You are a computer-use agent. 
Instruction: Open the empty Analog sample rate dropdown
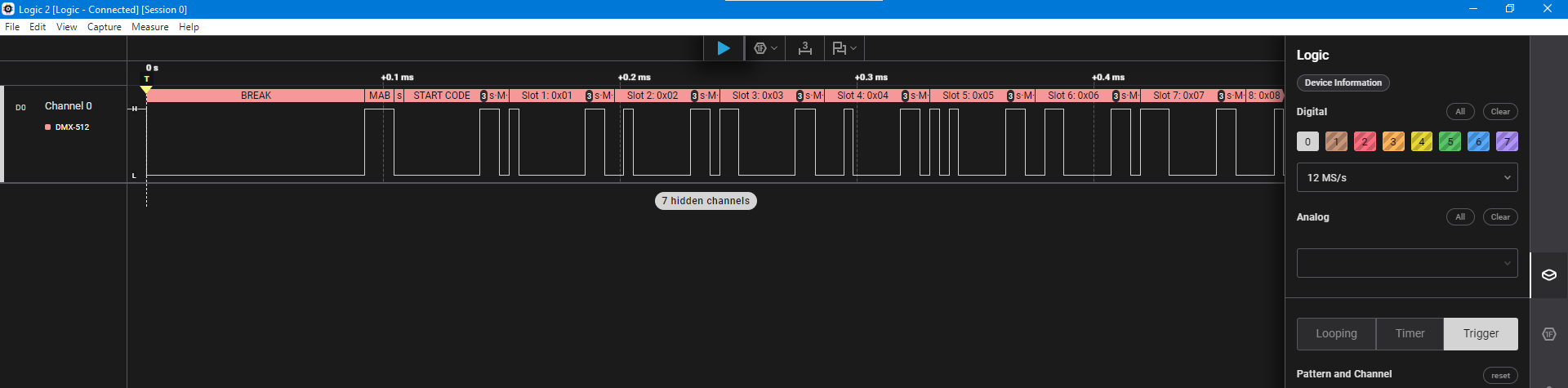pyautogui.click(x=1407, y=263)
